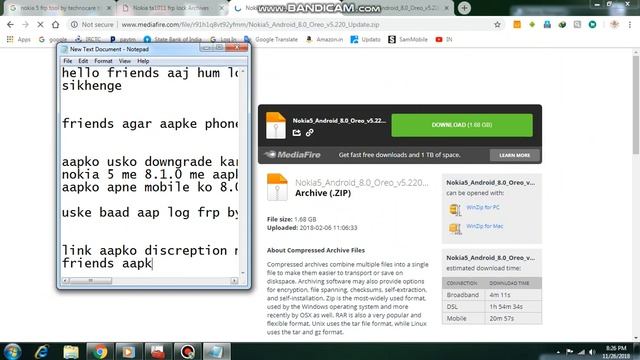Open Notepad View menu

(x=125, y=61)
